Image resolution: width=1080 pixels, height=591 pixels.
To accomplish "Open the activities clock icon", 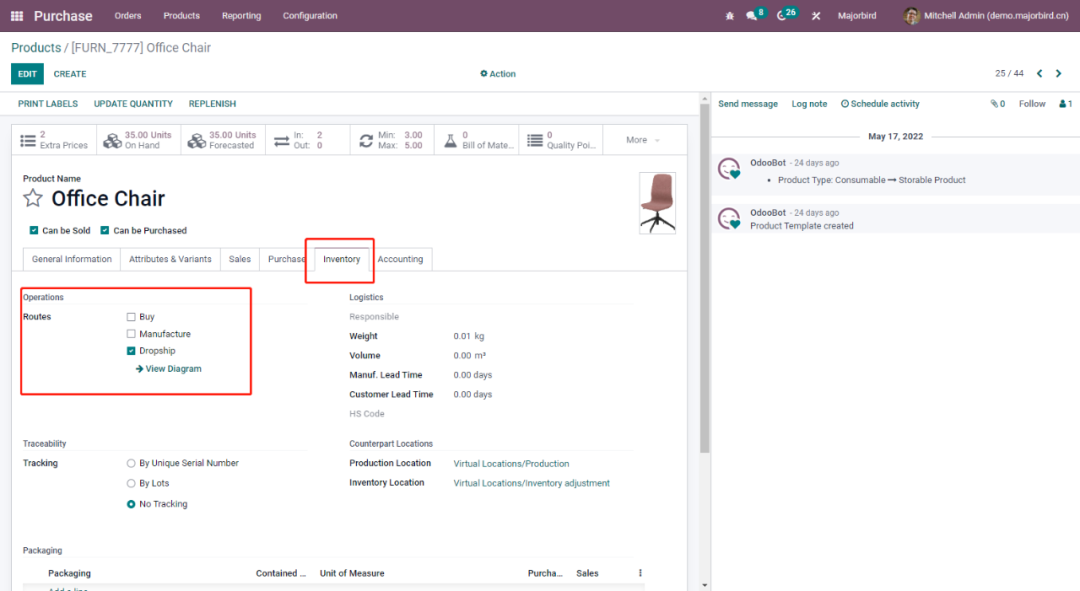I will [782, 16].
